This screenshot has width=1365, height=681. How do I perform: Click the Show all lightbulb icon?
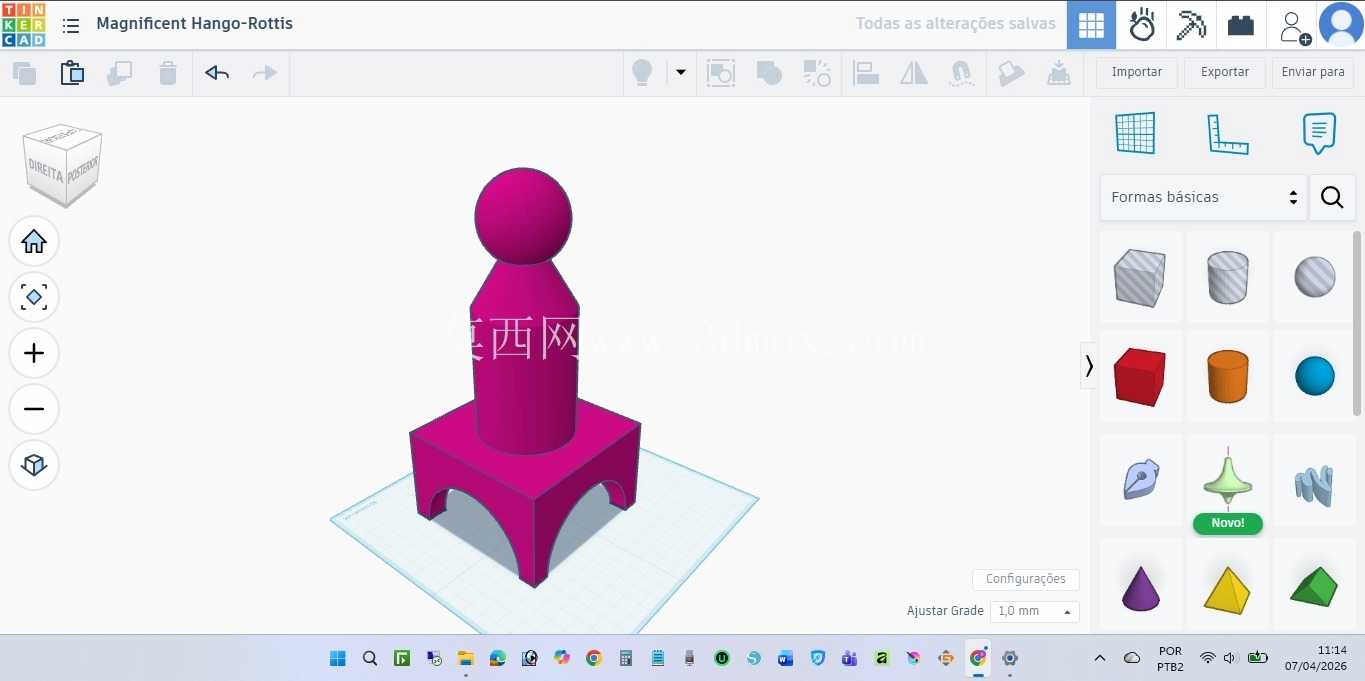click(x=642, y=73)
